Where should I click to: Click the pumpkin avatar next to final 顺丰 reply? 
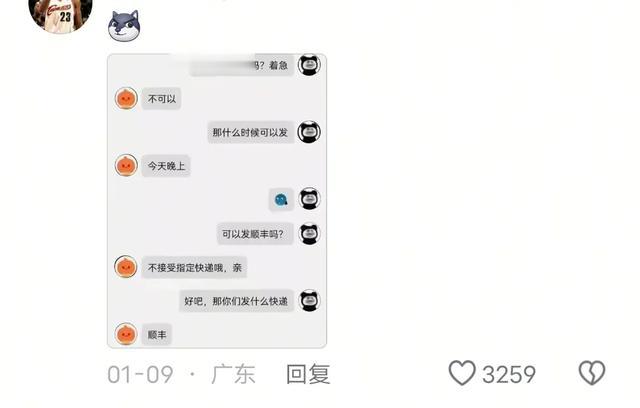pyautogui.click(x=126, y=334)
